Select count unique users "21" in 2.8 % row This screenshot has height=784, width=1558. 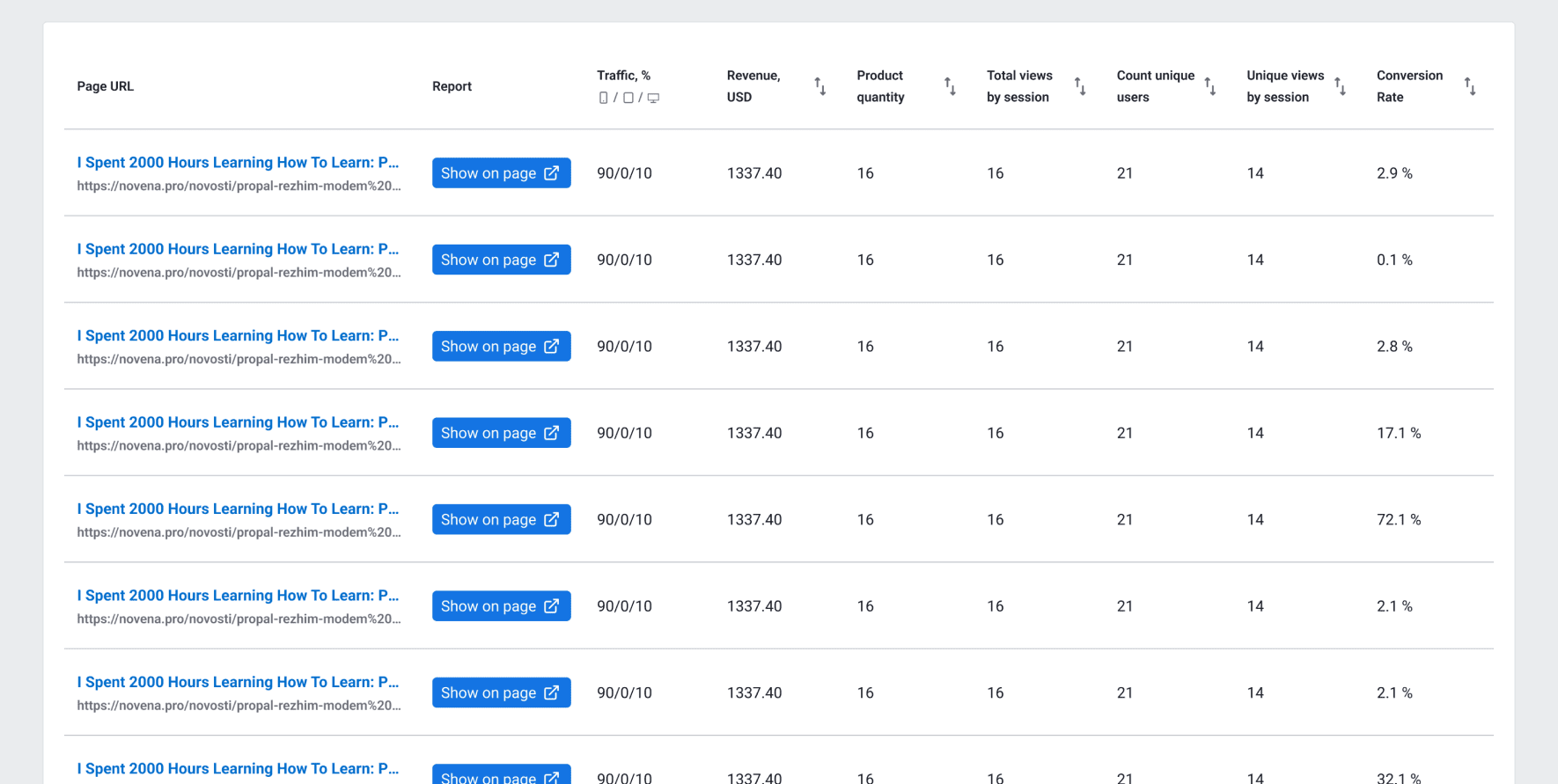click(1125, 347)
